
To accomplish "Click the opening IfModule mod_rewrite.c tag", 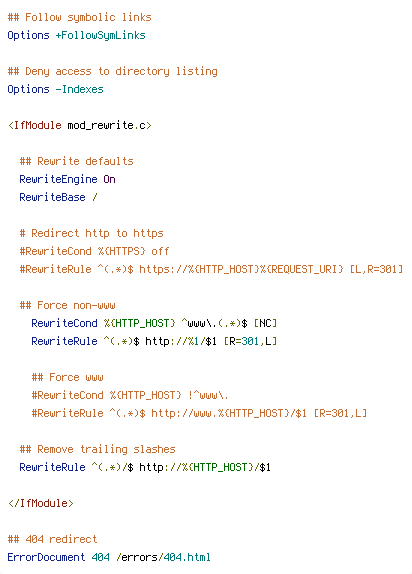I will (x=79, y=125).
